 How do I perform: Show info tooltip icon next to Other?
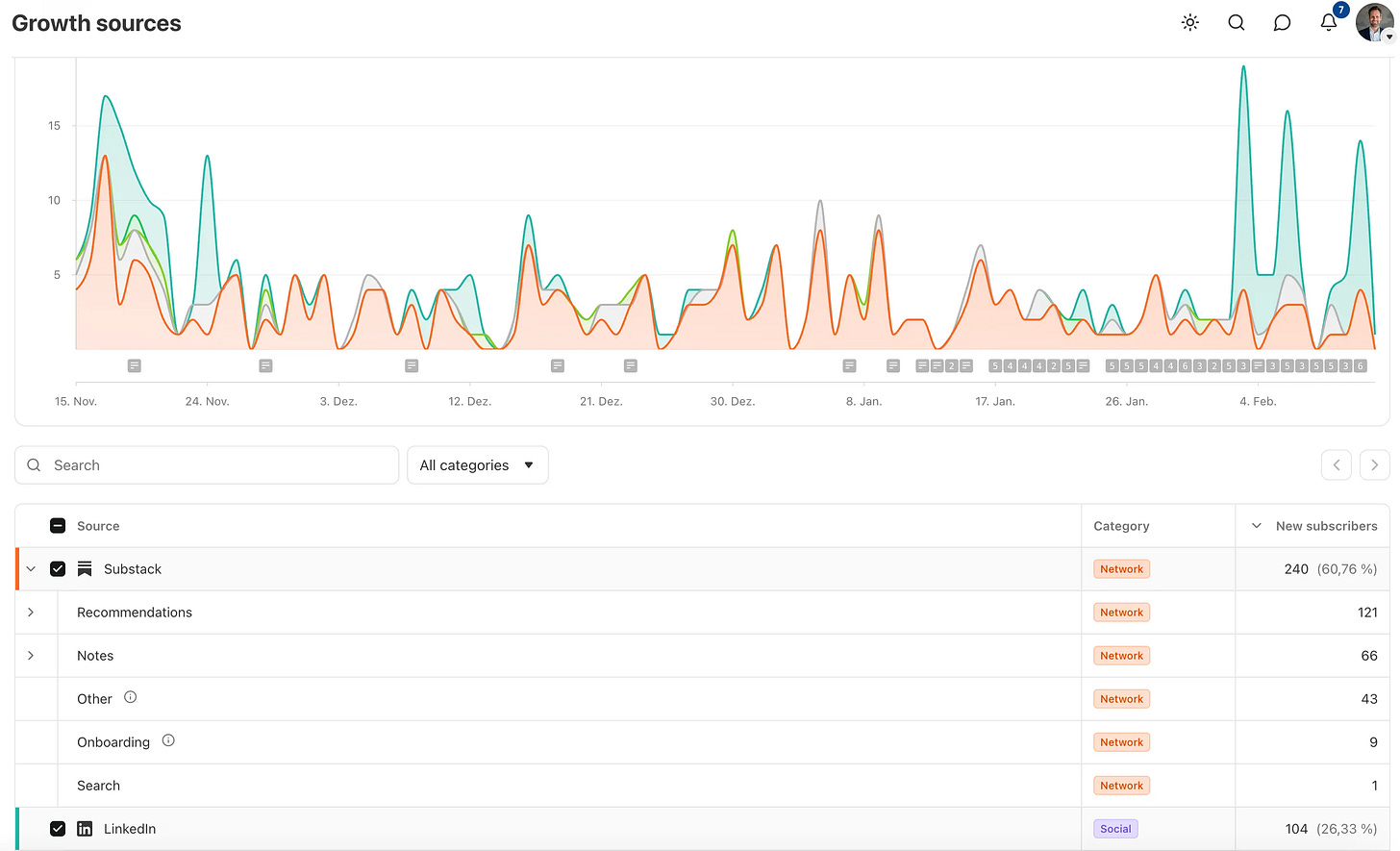coord(131,698)
